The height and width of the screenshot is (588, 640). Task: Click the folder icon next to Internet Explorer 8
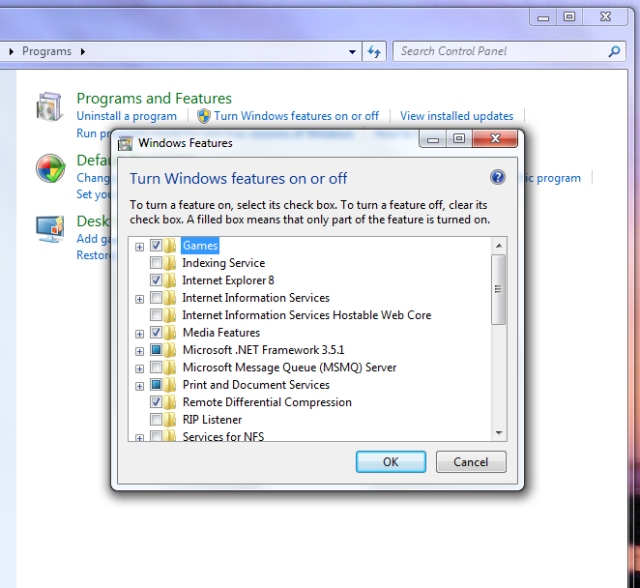169,280
